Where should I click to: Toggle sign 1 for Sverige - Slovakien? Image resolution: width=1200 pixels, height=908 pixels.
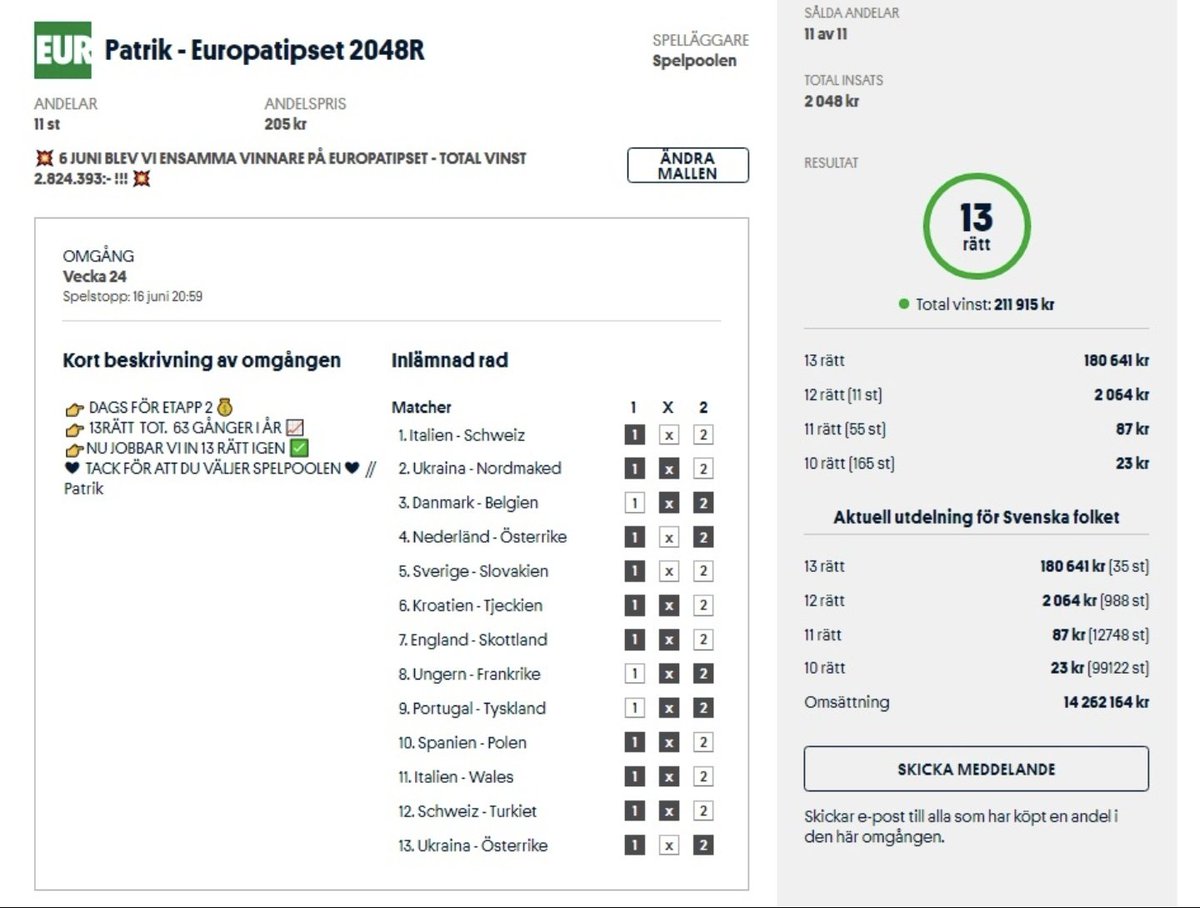[x=634, y=571]
